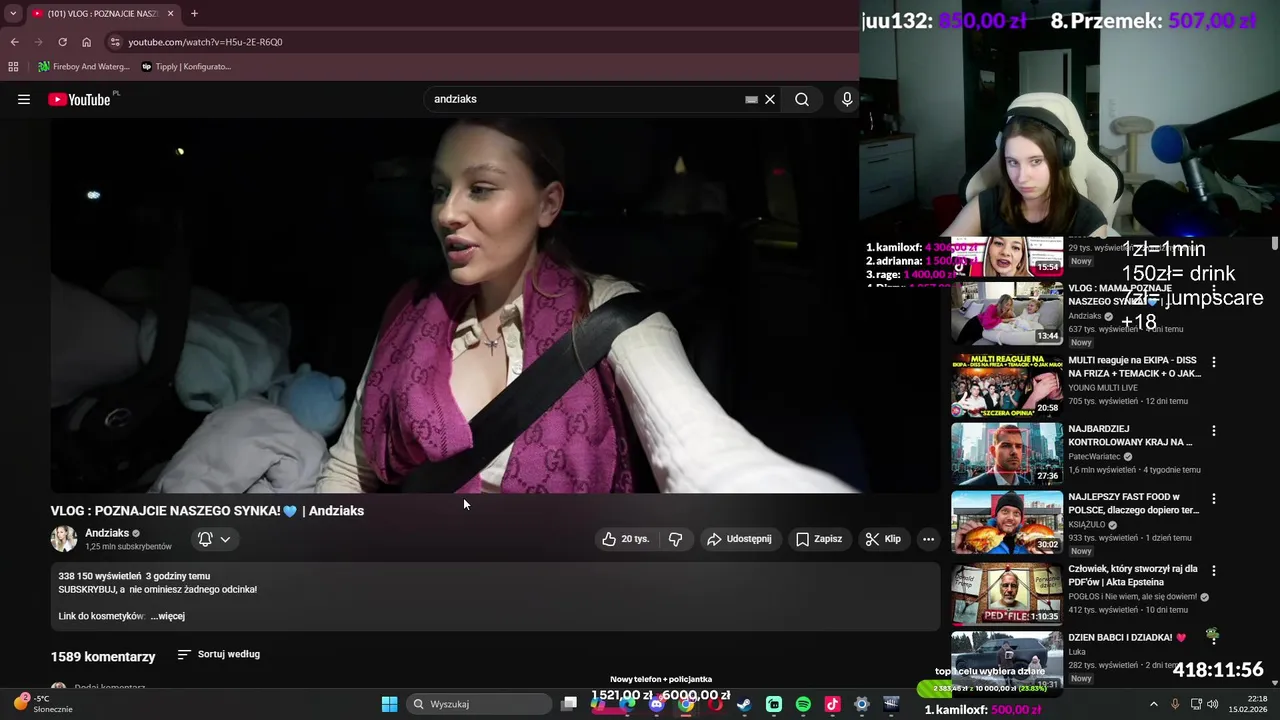The width and height of the screenshot is (1280, 720).
Task: Go to the browser home page
Action: click(86, 42)
